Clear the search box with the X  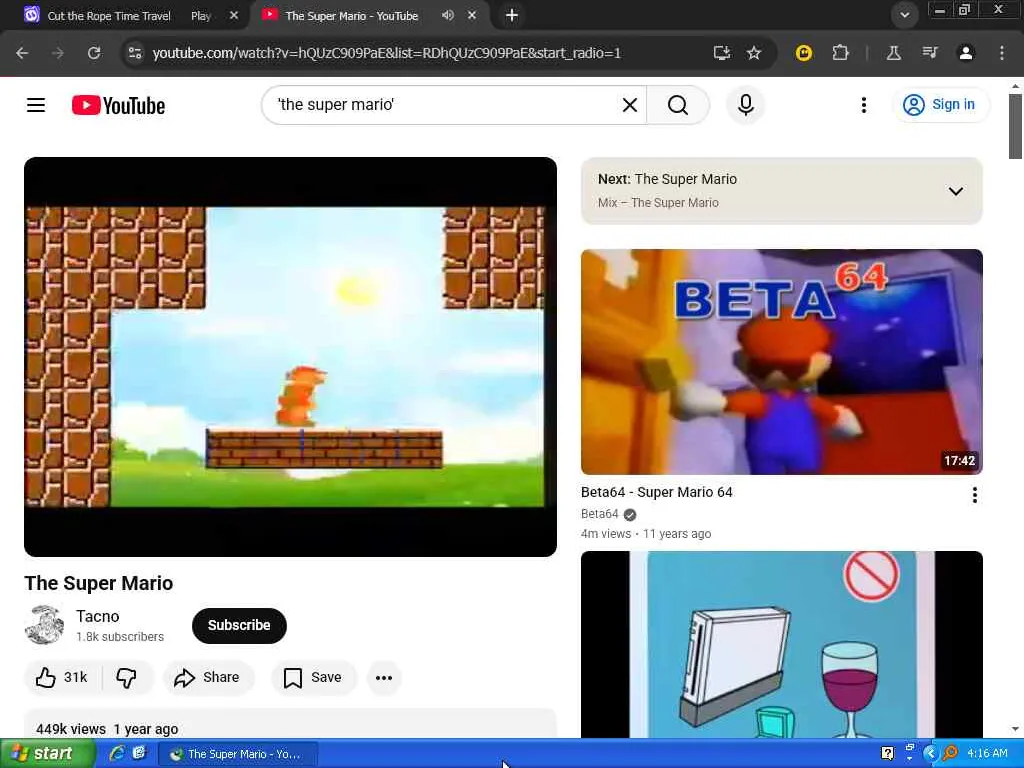[630, 104]
